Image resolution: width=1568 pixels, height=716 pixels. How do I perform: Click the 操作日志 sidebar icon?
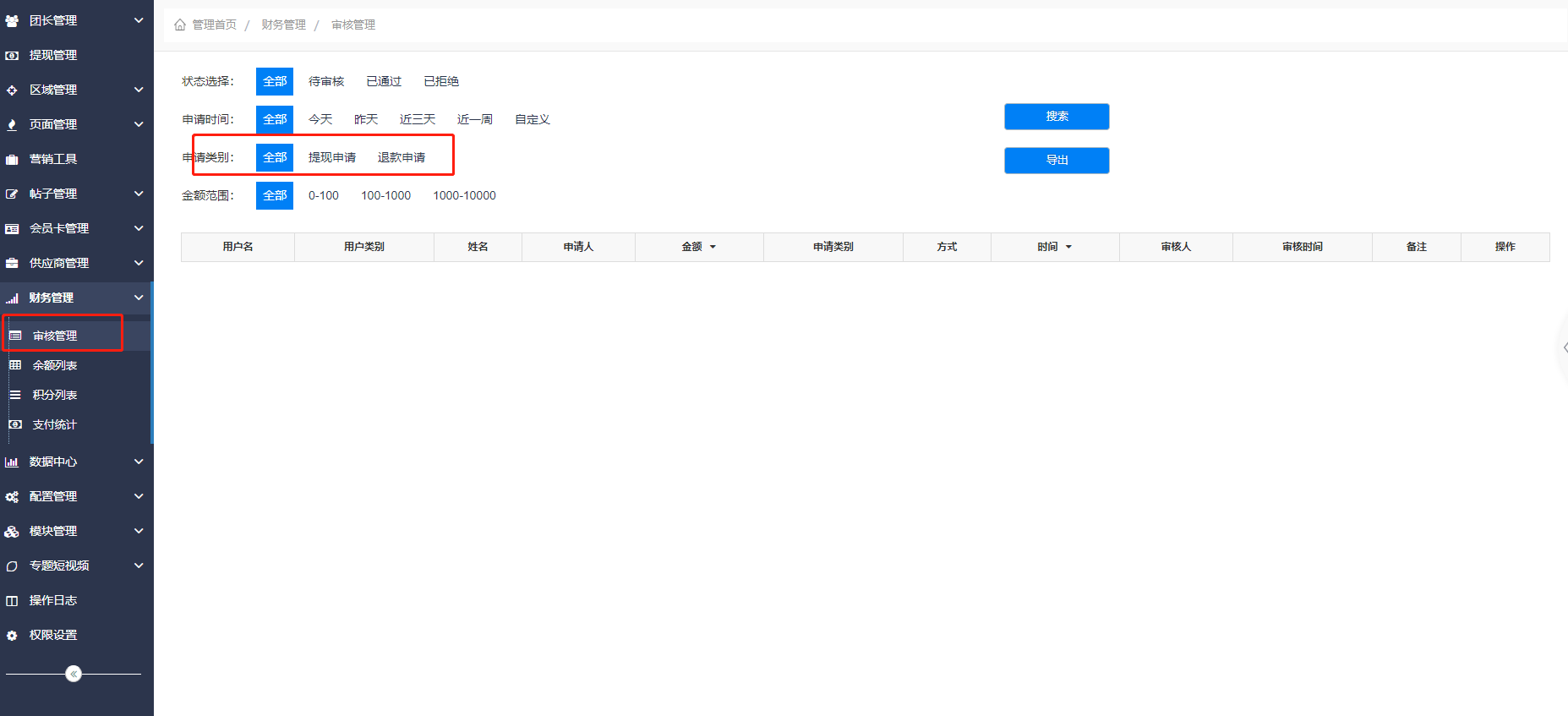point(12,601)
